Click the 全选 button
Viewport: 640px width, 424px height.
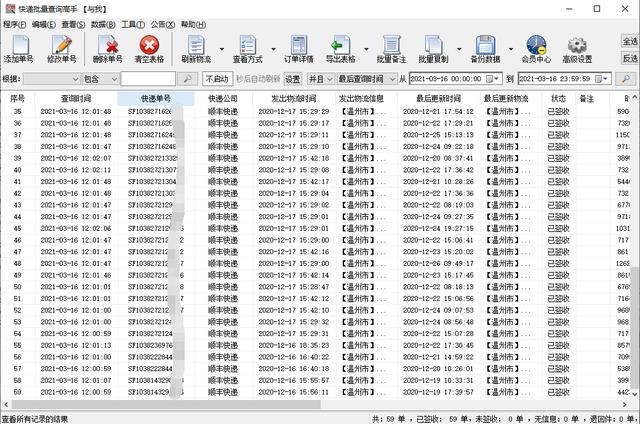630,41
